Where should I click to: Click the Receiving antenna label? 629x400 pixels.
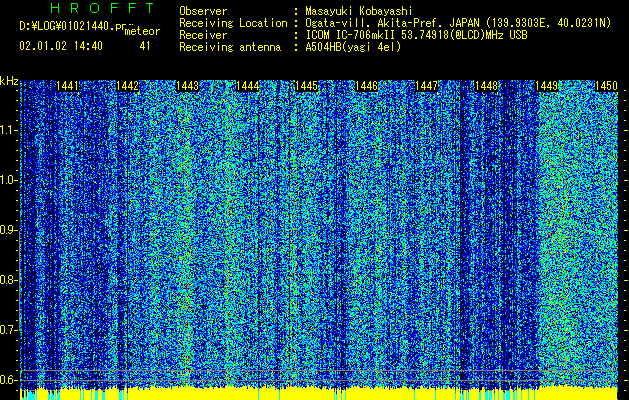[230, 47]
